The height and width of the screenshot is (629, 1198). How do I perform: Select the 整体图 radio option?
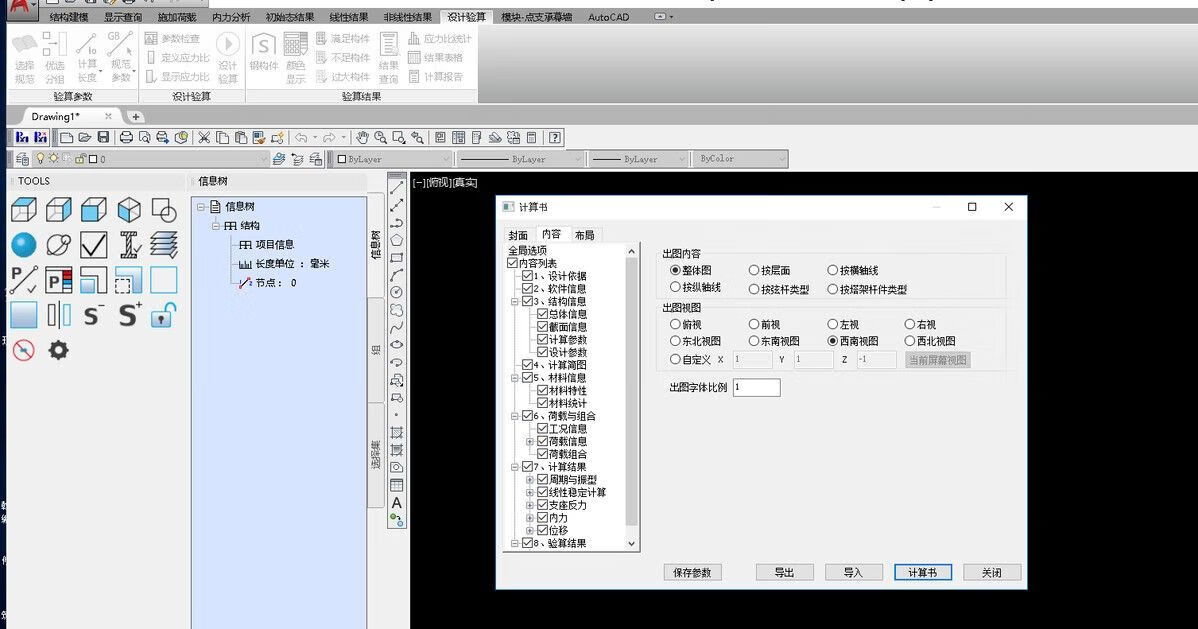(675, 270)
